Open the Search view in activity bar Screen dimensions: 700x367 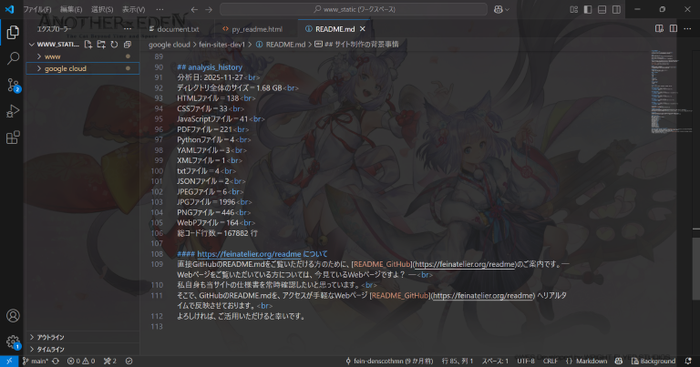pyautogui.click(x=13, y=58)
